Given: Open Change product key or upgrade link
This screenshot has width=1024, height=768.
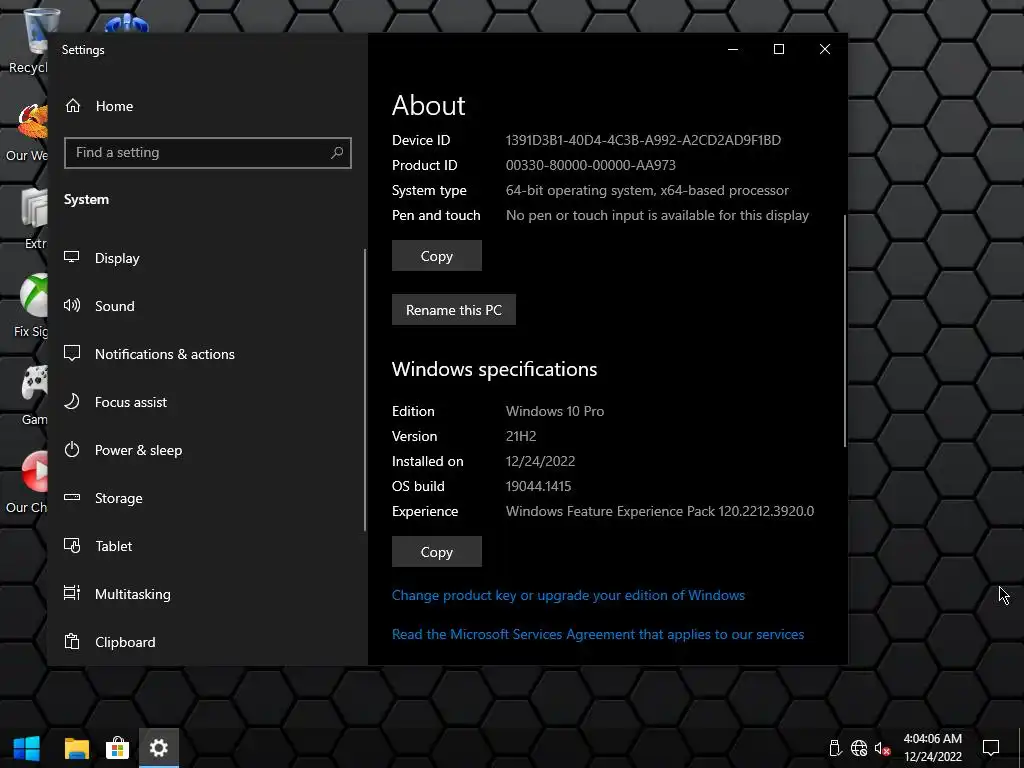Looking at the screenshot, I should pos(568,595).
